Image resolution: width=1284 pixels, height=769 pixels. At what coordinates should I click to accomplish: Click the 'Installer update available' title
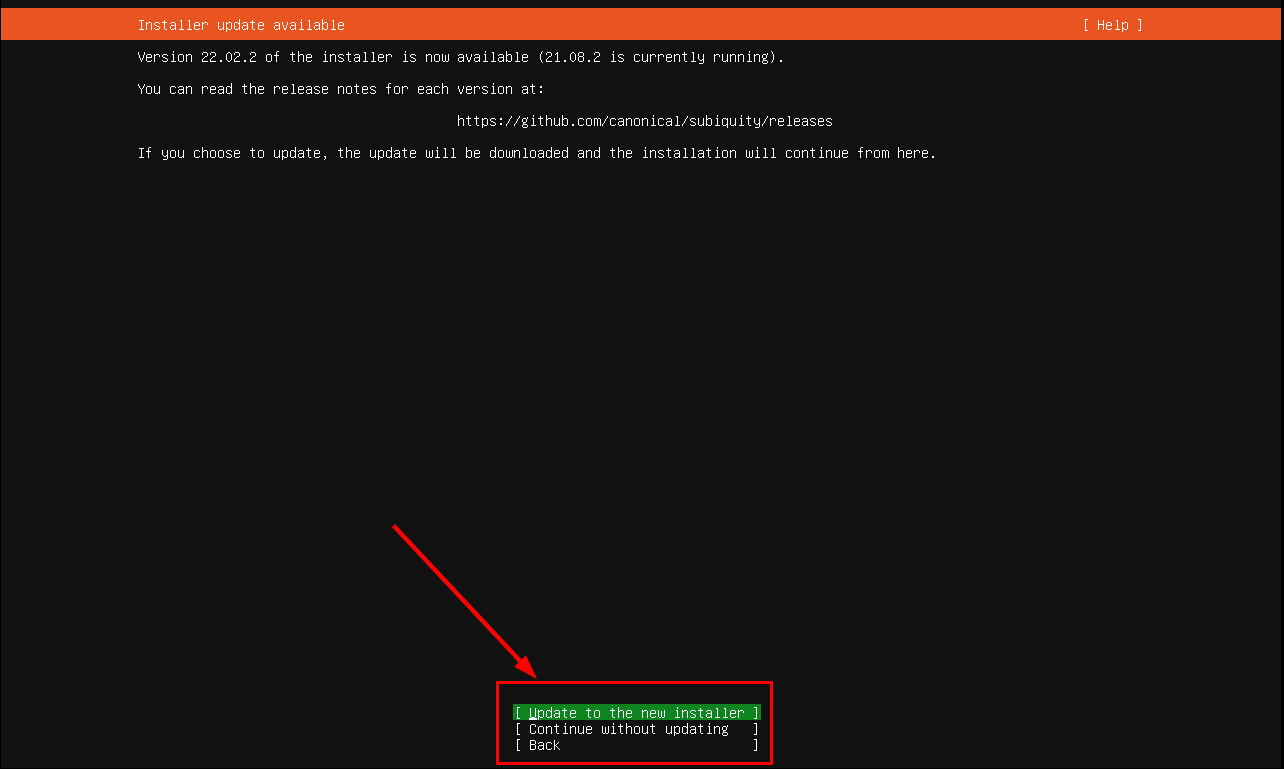pos(241,25)
